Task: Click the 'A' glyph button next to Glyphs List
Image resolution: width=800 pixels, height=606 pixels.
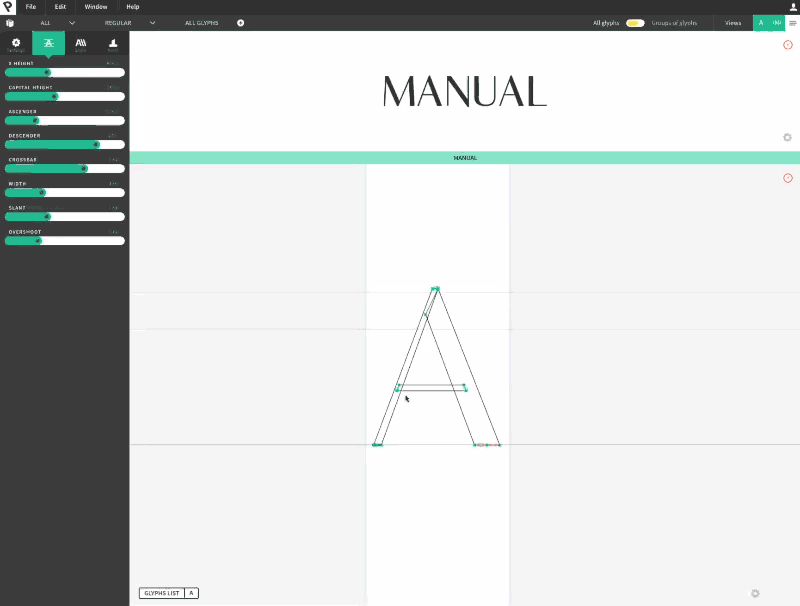Action: coord(191,593)
